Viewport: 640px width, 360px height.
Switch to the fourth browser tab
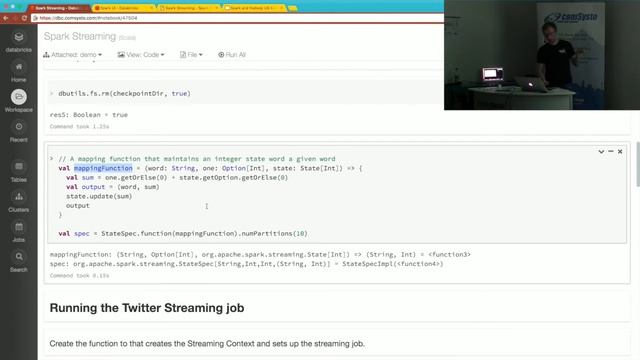point(253,8)
